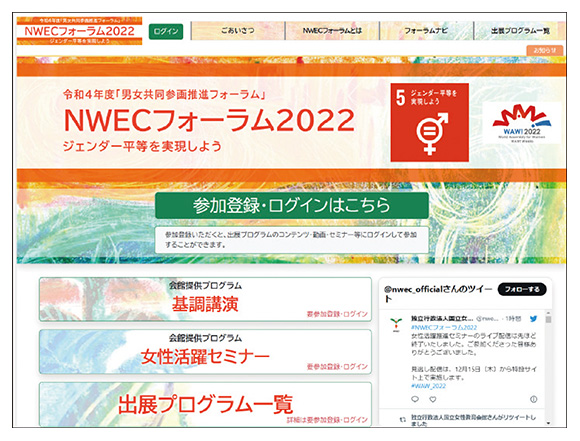This screenshot has height=441, width=580.
Task: Like the tweet with heart icon
Action: pos(433,399)
